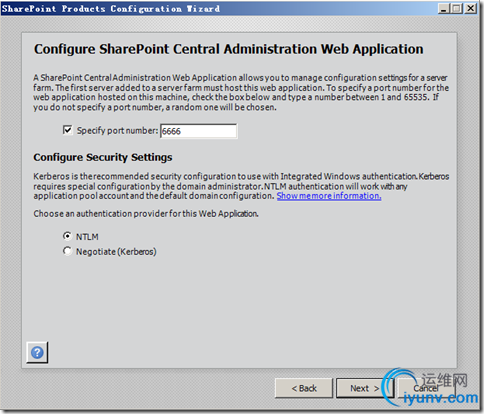This screenshot has height=414, width=484.
Task: Click 'Choose an authentication provider' text
Action: (146, 214)
